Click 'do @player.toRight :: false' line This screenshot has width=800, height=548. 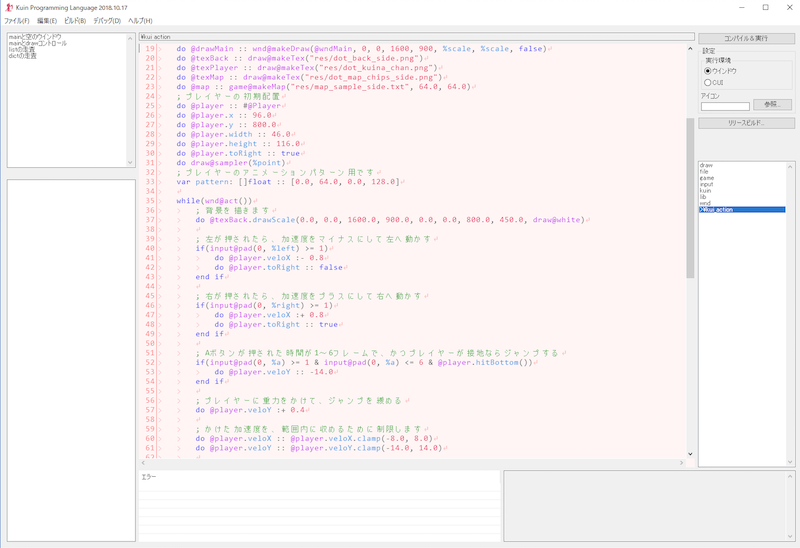pos(279,267)
